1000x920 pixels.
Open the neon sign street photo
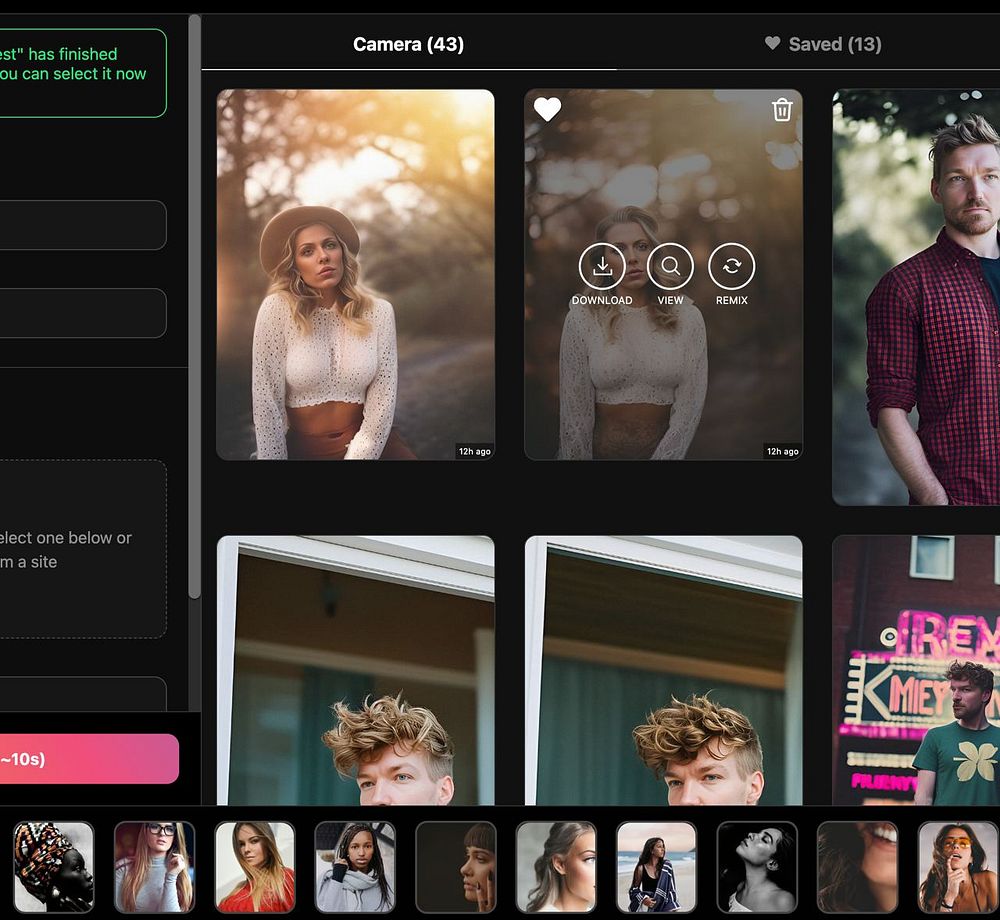tap(916, 669)
